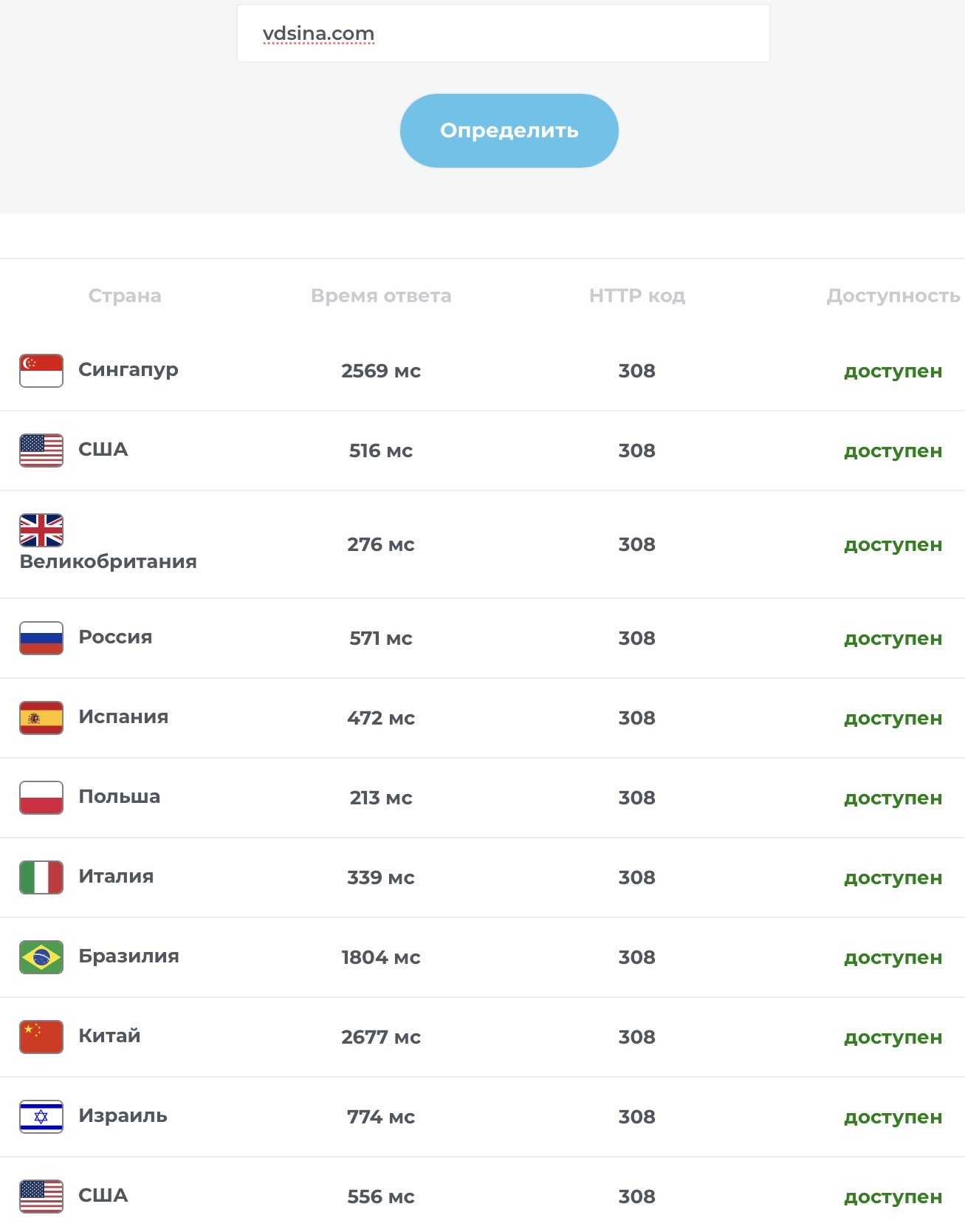Click the 2677 мс response time for Китай
Viewport: 965px width, 1232px height.
pyautogui.click(x=381, y=1037)
